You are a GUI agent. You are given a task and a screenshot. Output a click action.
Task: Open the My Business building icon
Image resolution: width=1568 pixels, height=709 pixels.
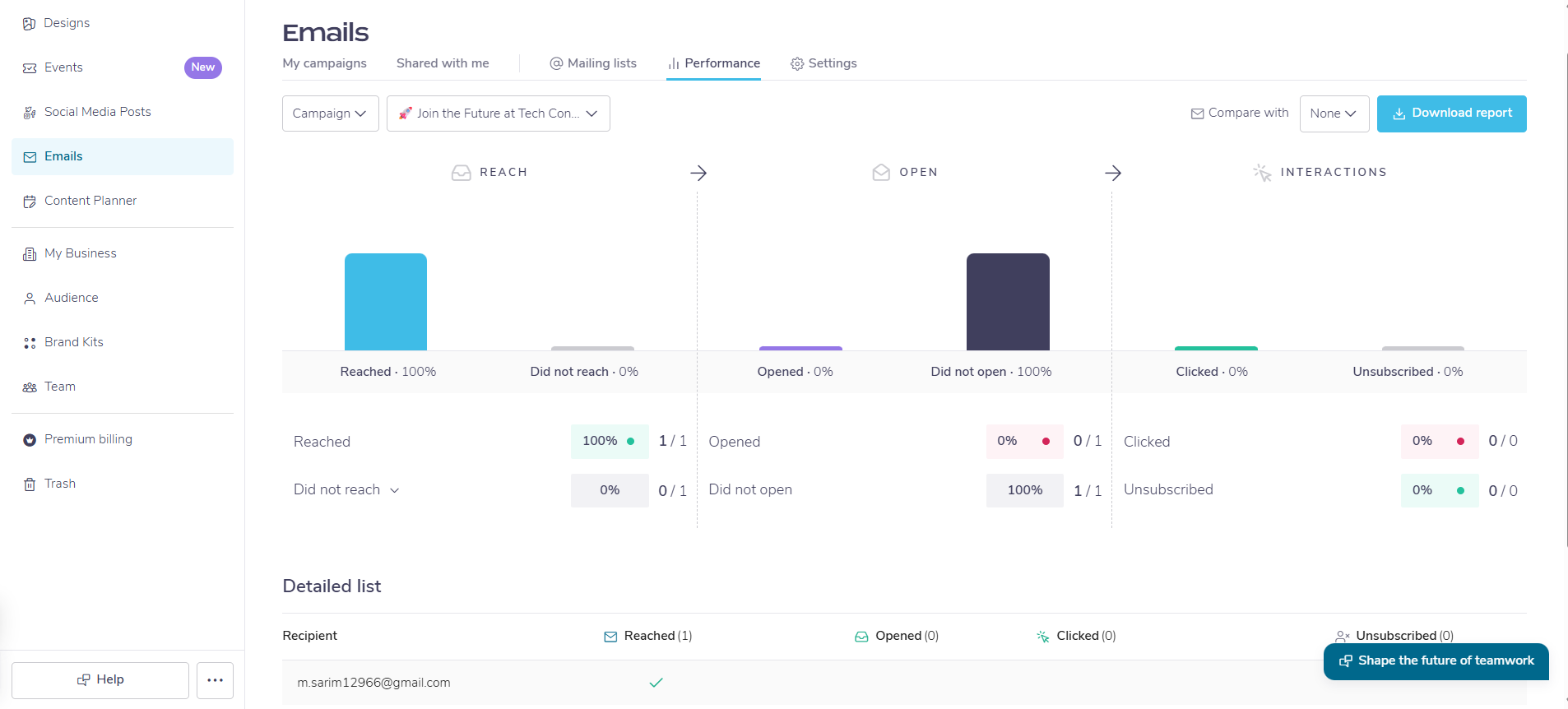tap(30, 253)
